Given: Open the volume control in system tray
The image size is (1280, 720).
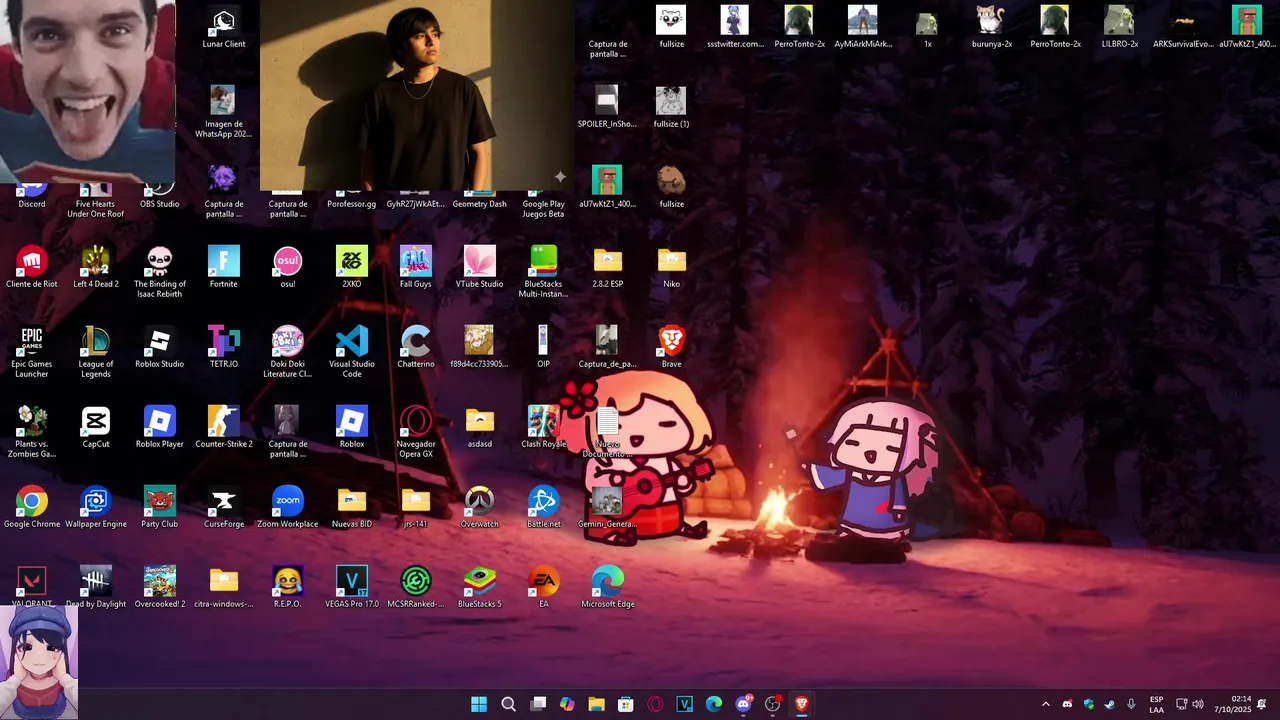Looking at the screenshot, I should point(1198,704).
